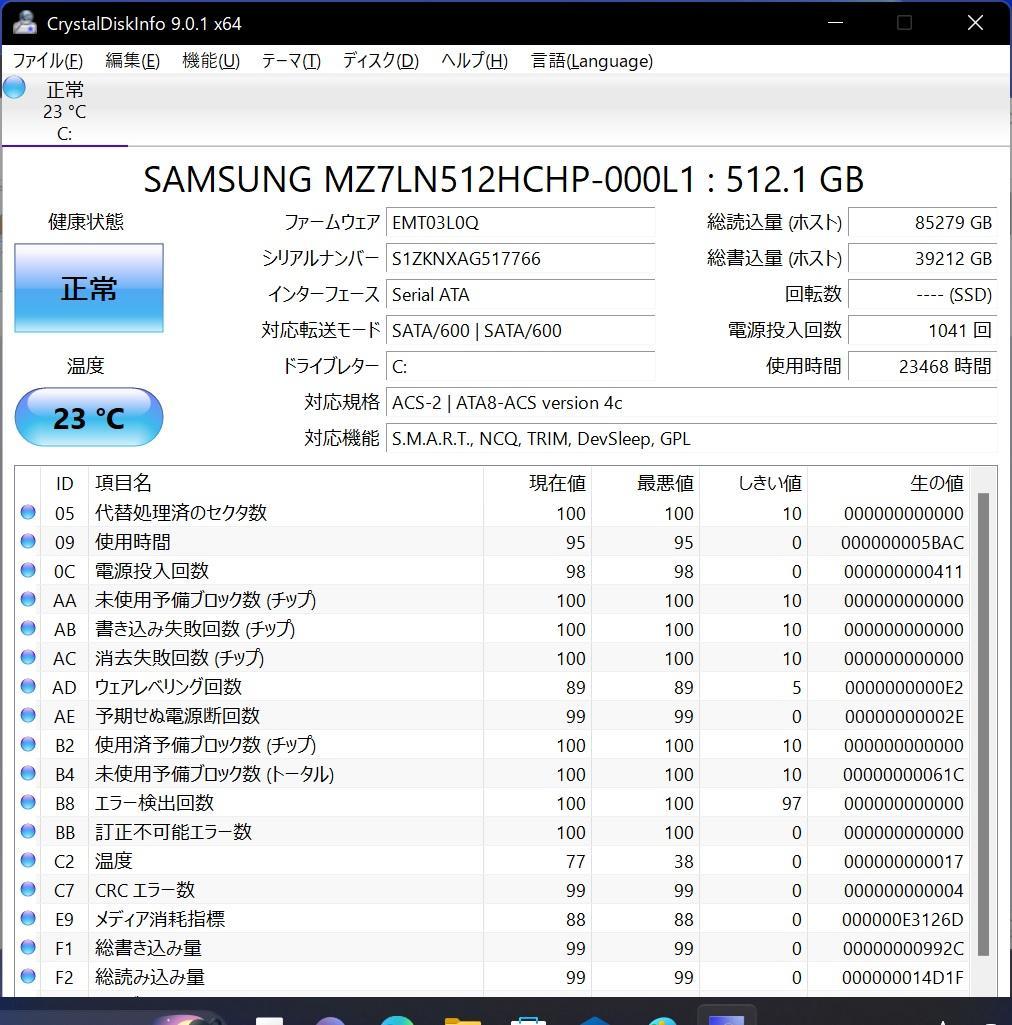The image size is (1012, 1025).
Task: Click the firmware field EMT03L0Q
Action: [520, 222]
